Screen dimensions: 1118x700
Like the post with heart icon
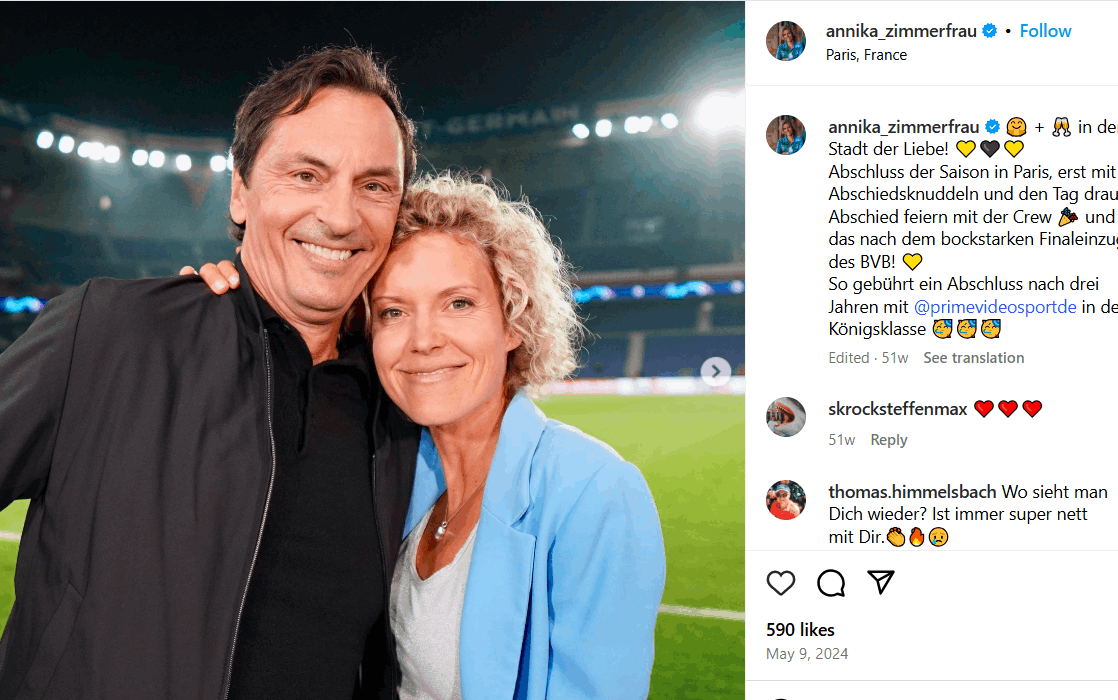(x=781, y=583)
